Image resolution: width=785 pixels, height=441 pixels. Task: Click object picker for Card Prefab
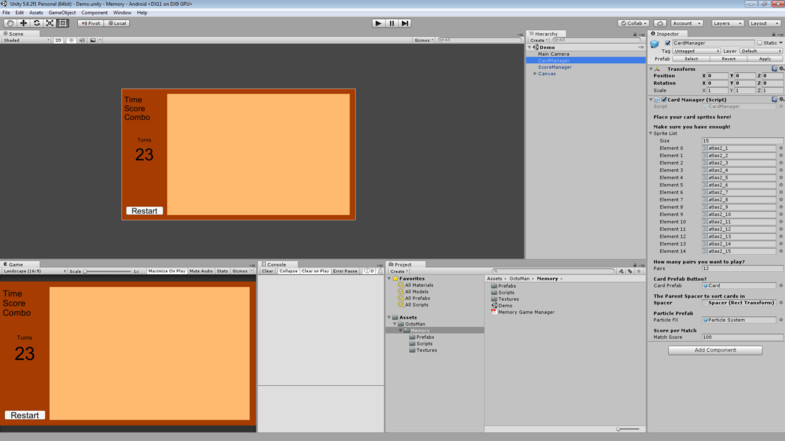tap(780, 285)
